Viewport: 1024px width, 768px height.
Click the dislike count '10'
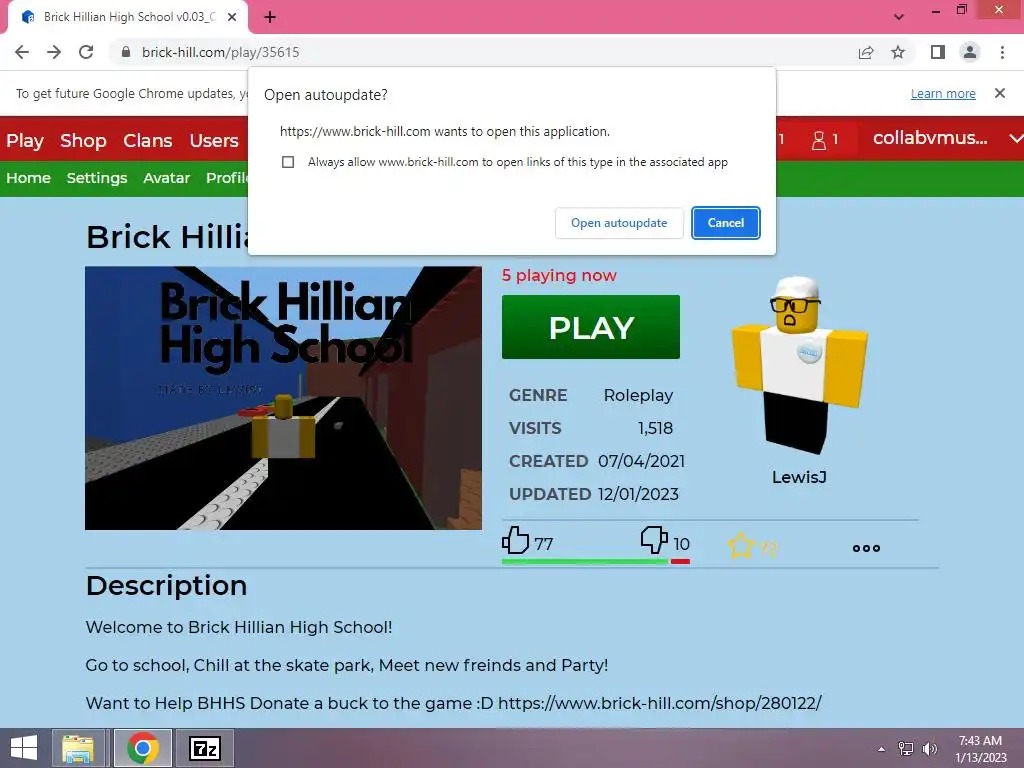681,544
